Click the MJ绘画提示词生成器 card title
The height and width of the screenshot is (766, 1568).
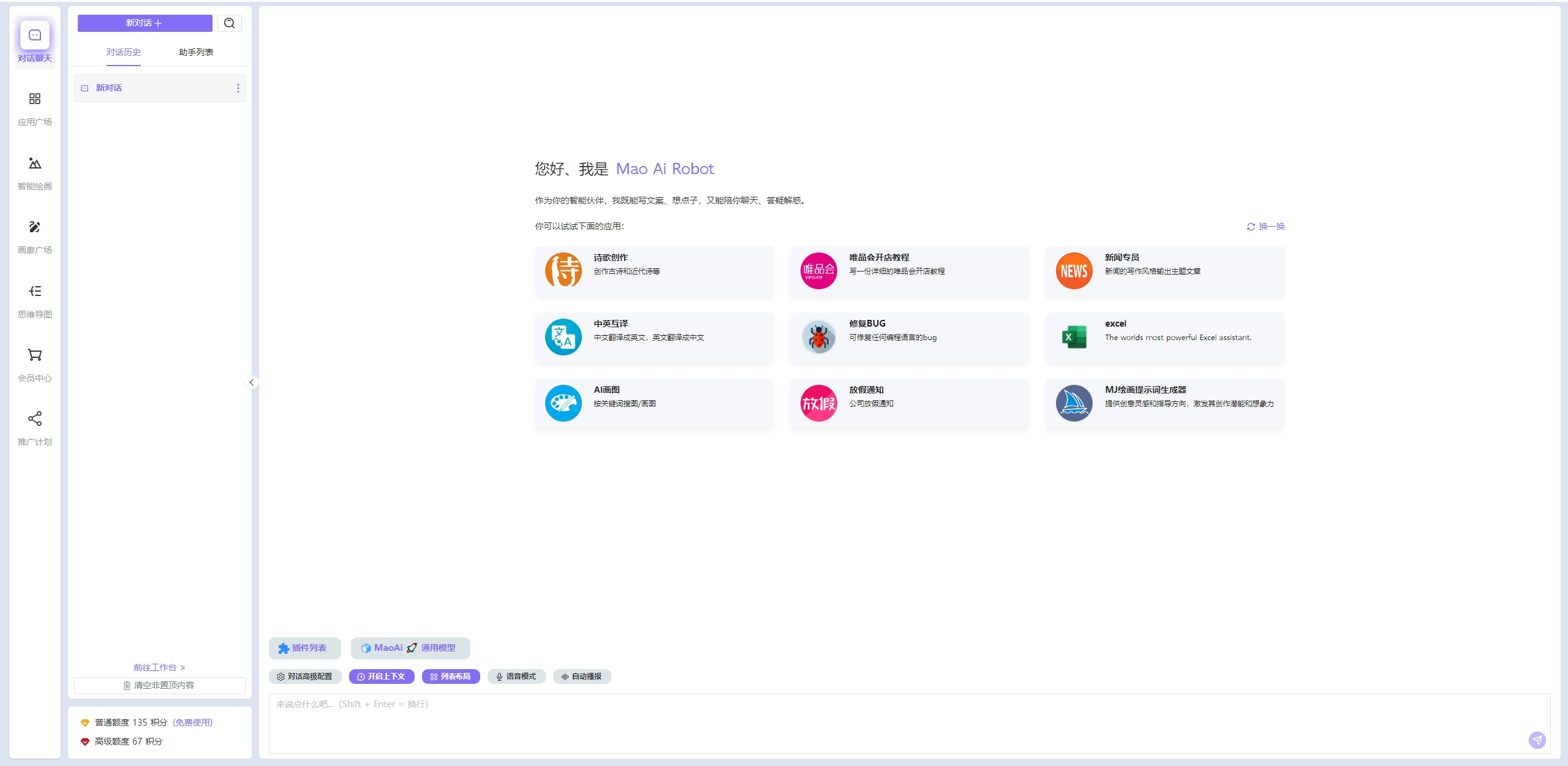coord(1145,390)
